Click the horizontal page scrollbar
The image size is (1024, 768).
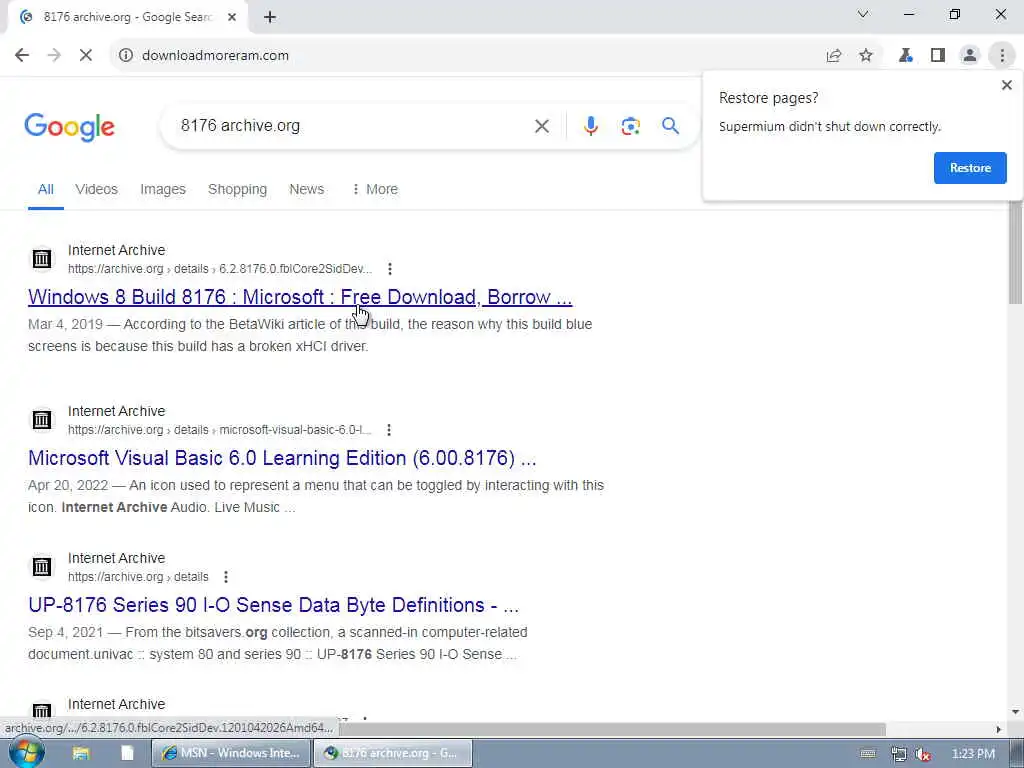pyautogui.click(x=613, y=729)
